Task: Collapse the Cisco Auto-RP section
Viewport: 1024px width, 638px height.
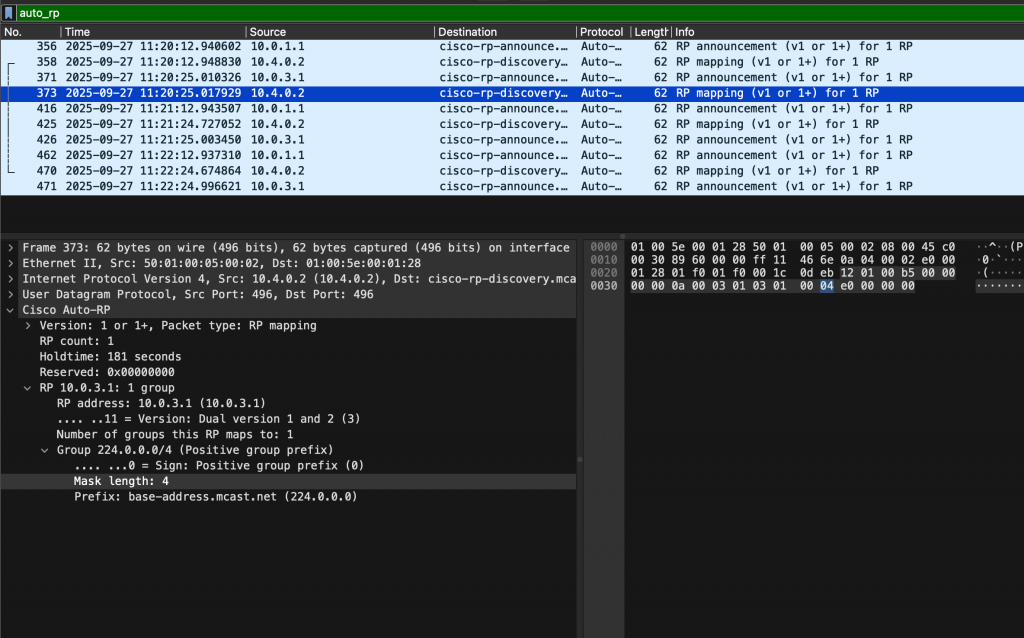Action: [x=11, y=310]
